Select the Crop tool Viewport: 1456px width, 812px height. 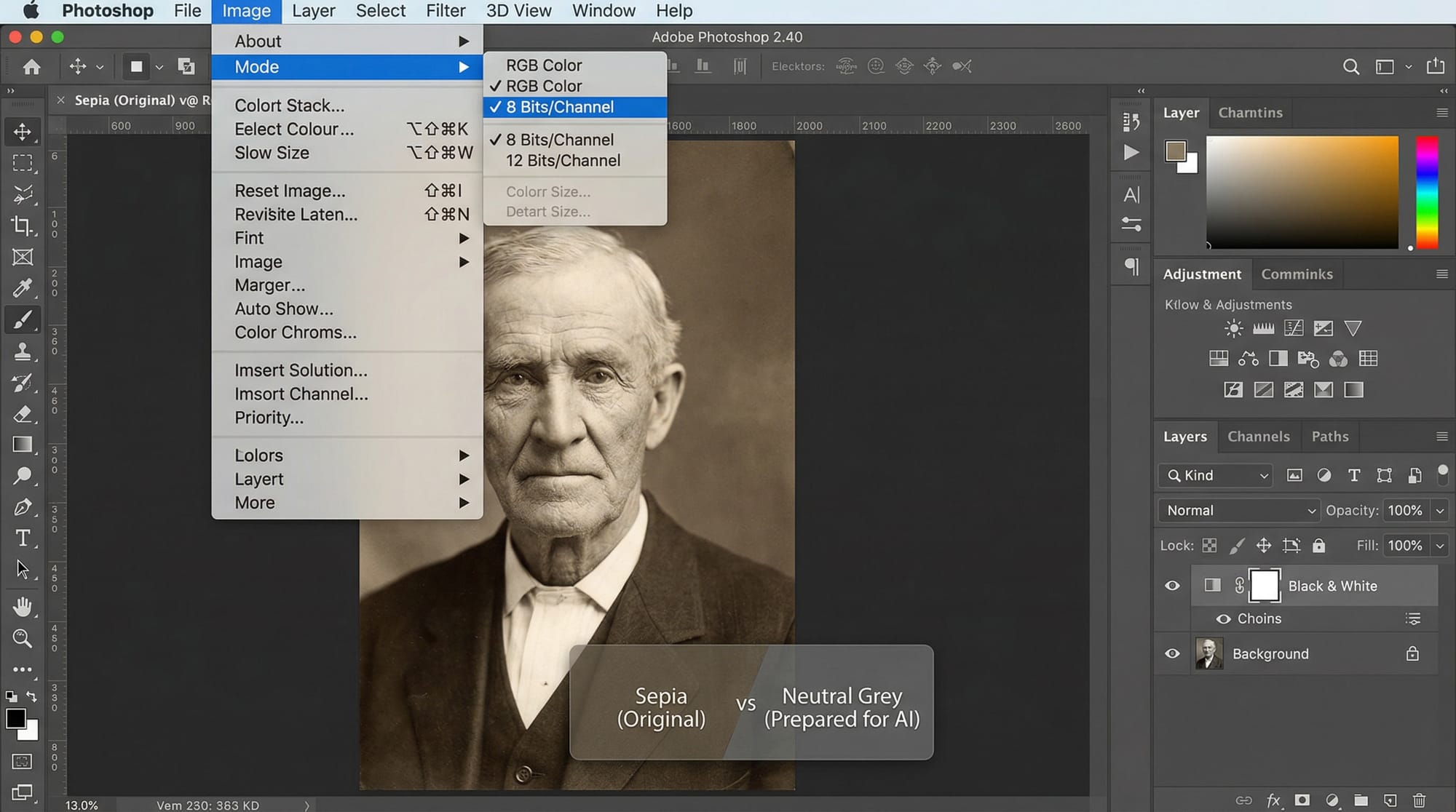tap(23, 226)
